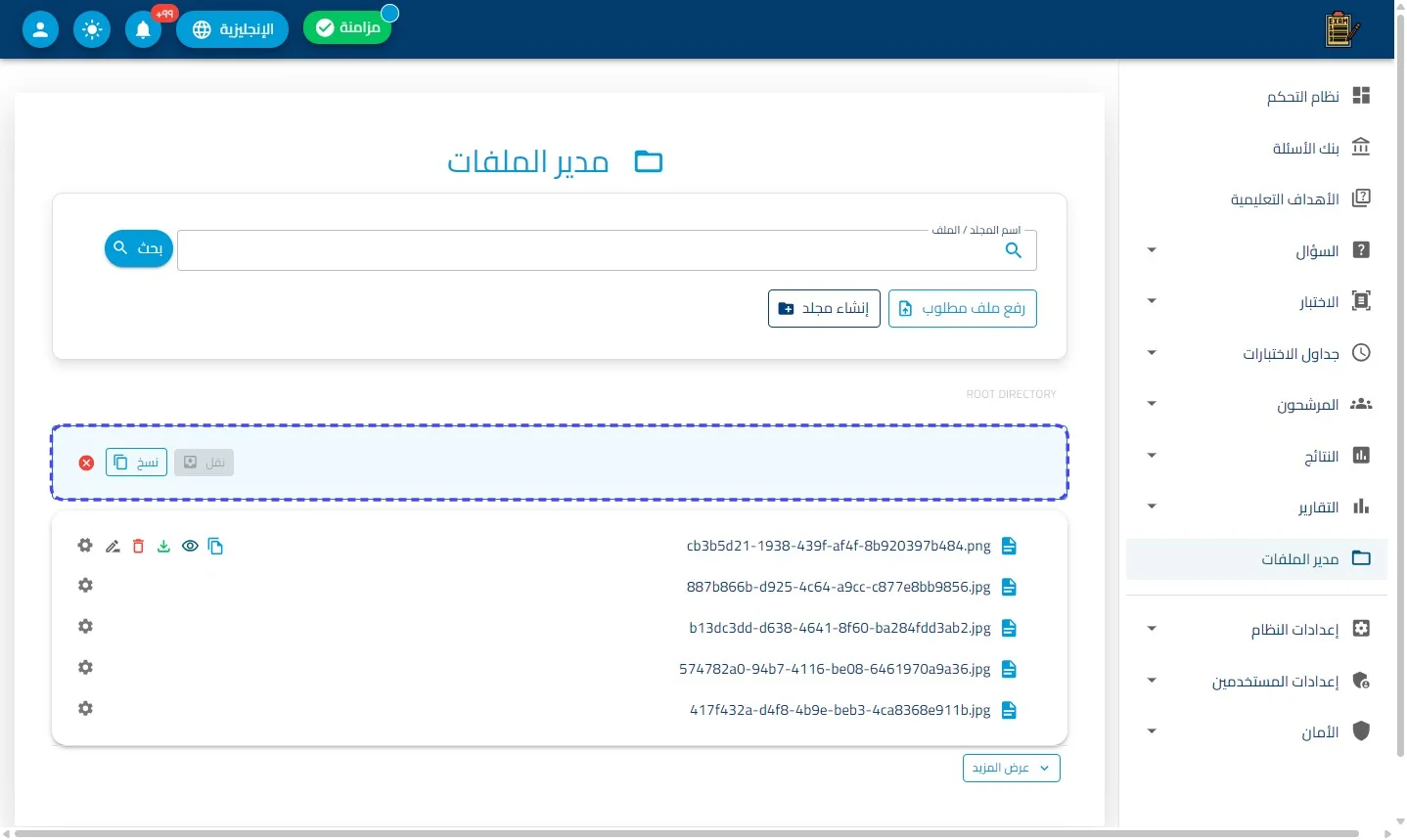Open settings gear for b13dc3dd file

coord(85,626)
